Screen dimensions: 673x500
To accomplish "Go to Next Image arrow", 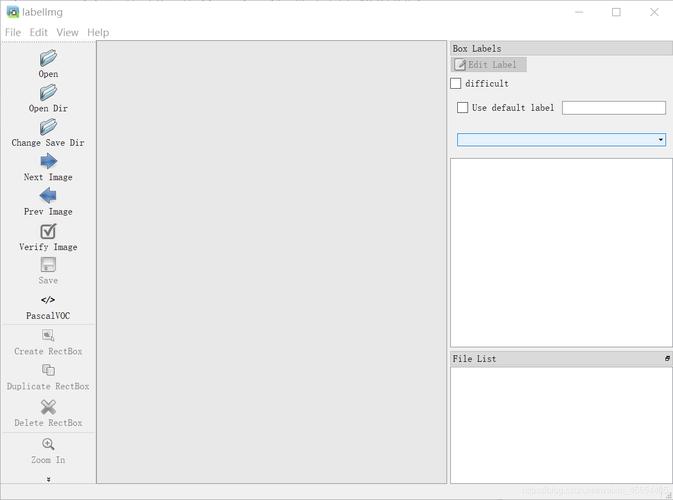I will (x=48, y=162).
